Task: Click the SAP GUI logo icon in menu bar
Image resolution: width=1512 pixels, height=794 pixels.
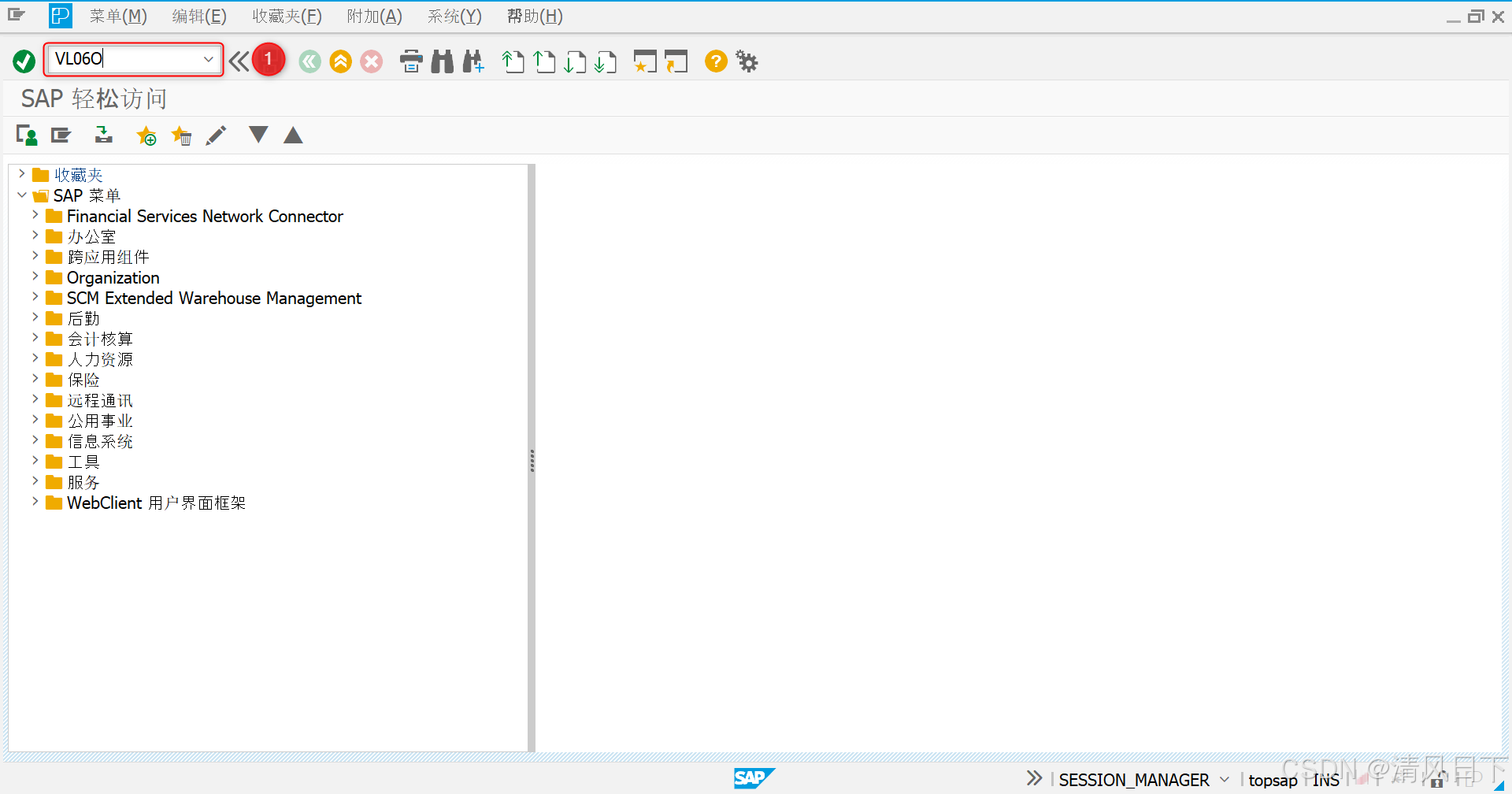Action: [60, 16]
